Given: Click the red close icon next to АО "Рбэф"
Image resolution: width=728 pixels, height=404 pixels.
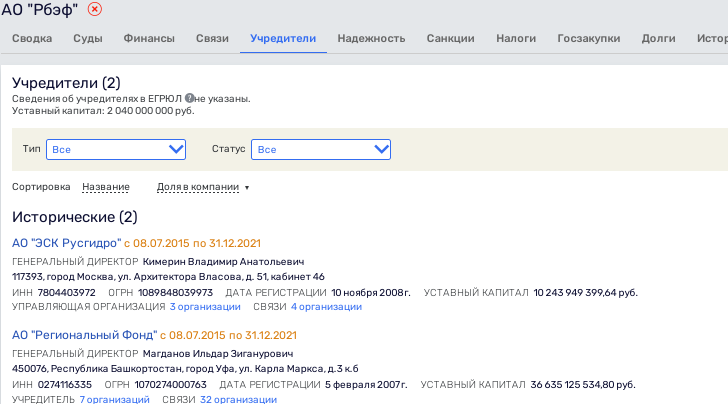Looking at the screenshot, I should click(95, 9).
